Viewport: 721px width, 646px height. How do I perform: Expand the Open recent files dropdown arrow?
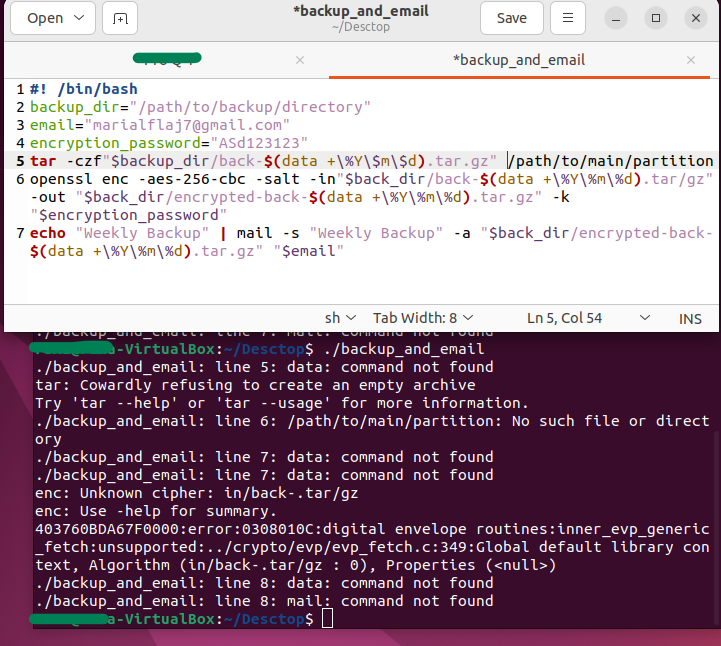(x=79, y=18)
